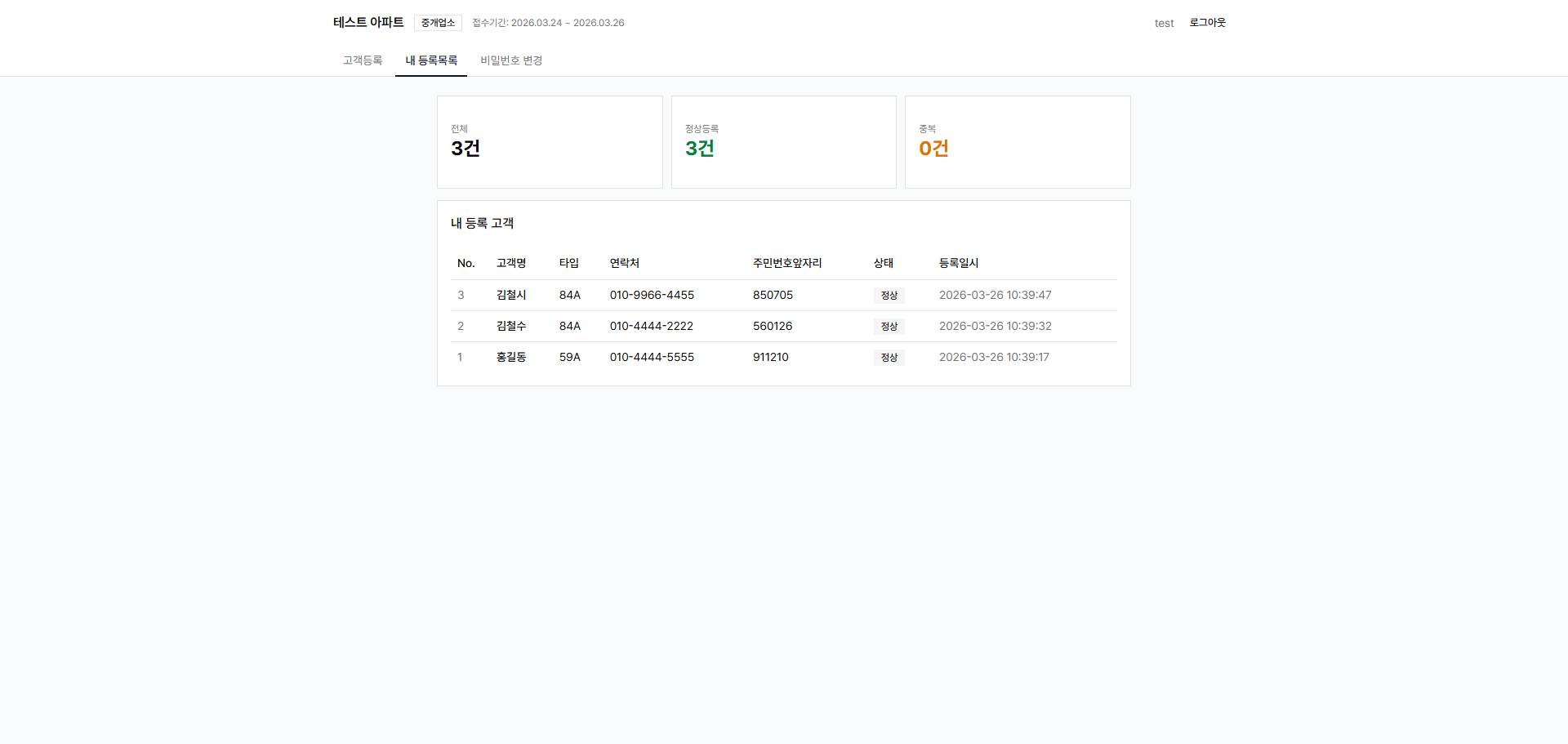Image resolution: width=1568 pixels, height=744 pixels.
Task: Click the 정상 status badge for 김철시
Action: point(889,295)
